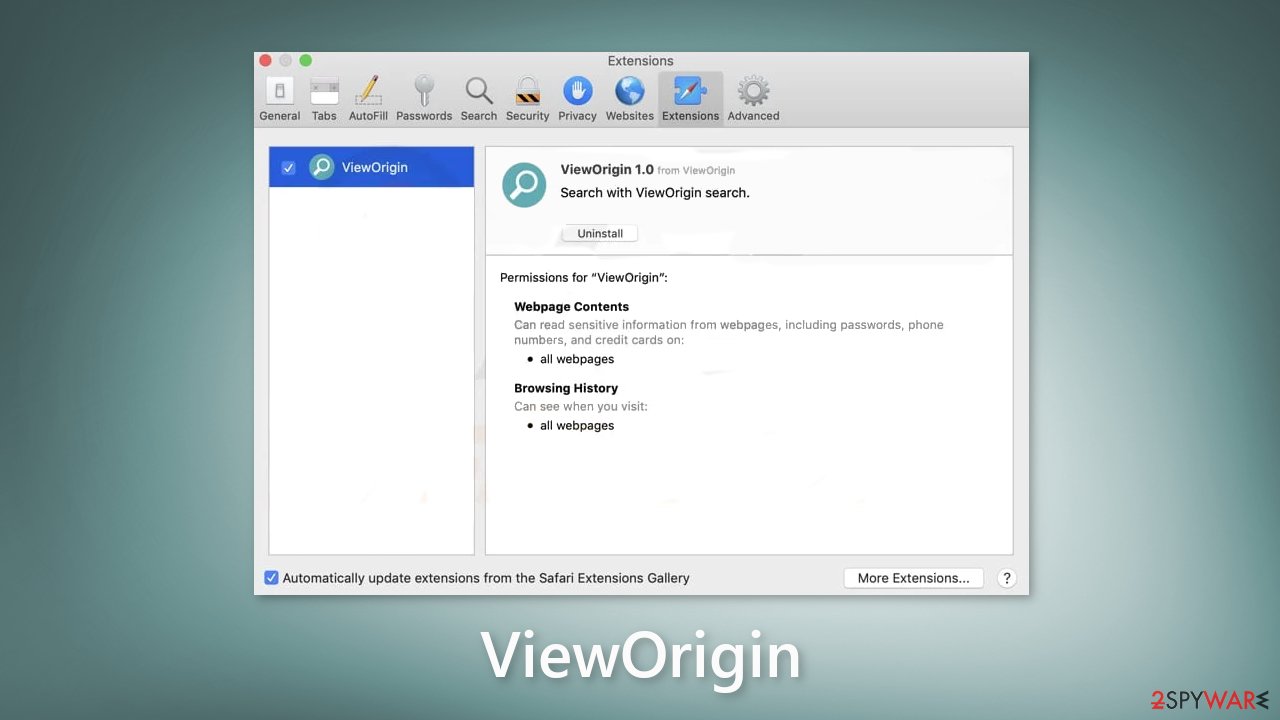The width and height of the screenshot is (1280, 720).
Task: Open the Tabs settings icon
Action: coord(324,95)
